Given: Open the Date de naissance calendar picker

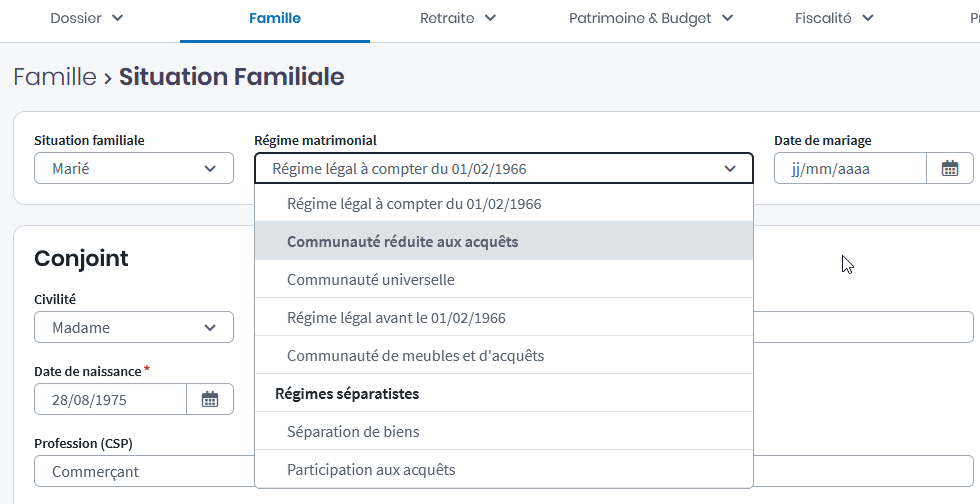Looking at the screenshot, I should (x=210, y=400).
